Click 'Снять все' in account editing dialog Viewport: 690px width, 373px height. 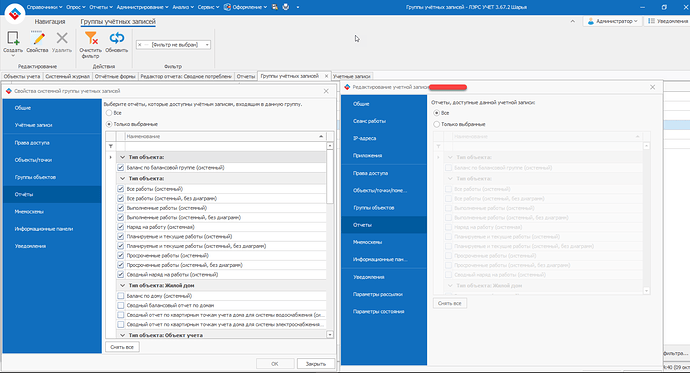coord(450,303)
